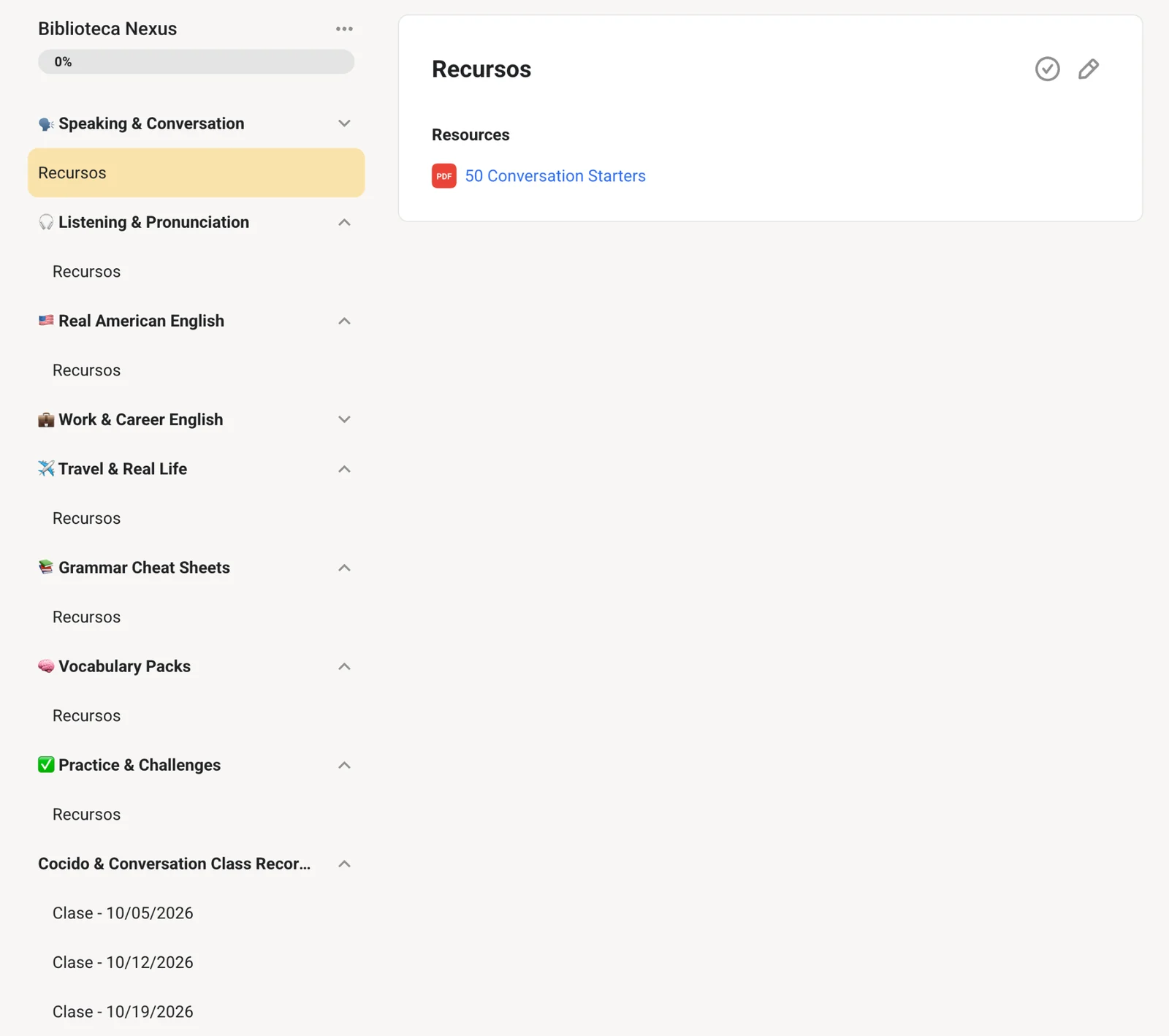Collapse the Grammar Cheat Sheets section
Screen dimensions: 1169x1036
[x=344, y=568]
